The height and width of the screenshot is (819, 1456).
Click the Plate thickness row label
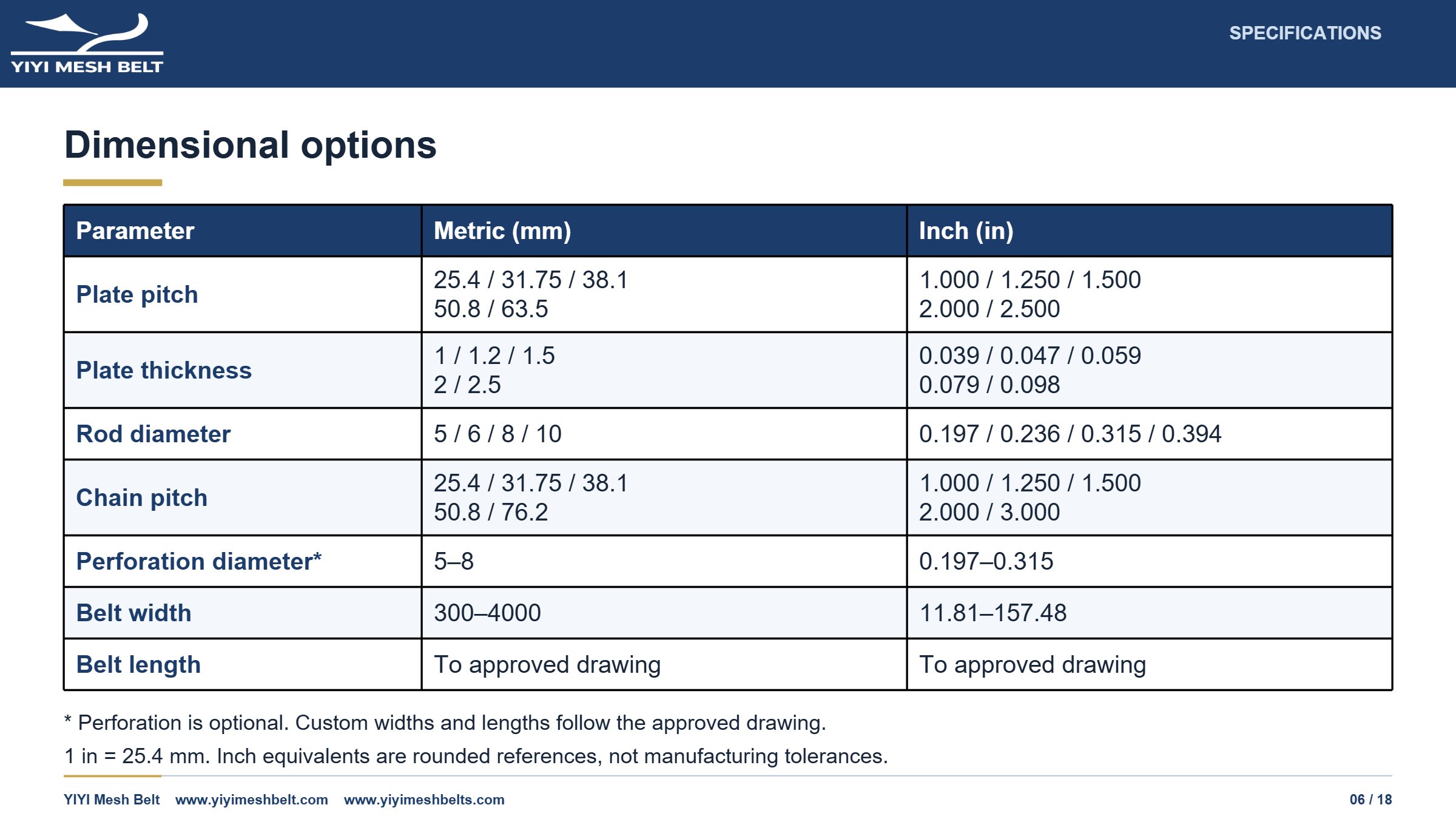click(164, 370)
